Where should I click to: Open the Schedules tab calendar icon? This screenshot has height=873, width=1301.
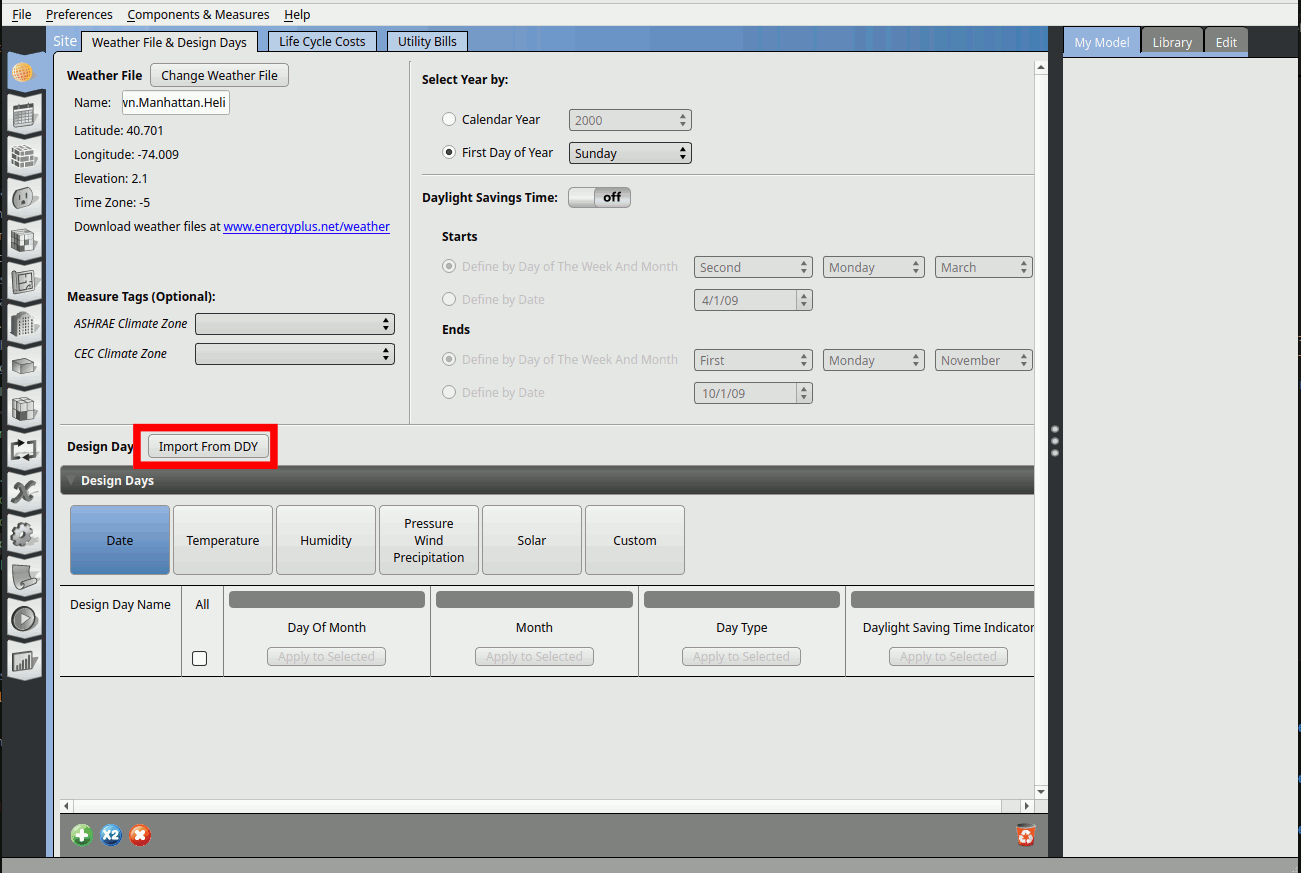point(24,115)
